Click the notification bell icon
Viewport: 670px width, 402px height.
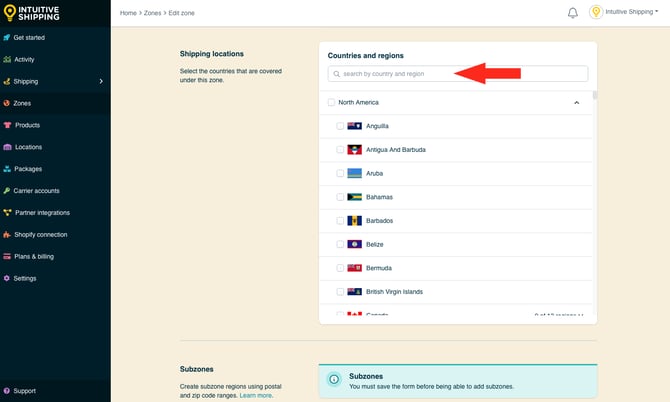pyautogui.click(x=573, y=13)
